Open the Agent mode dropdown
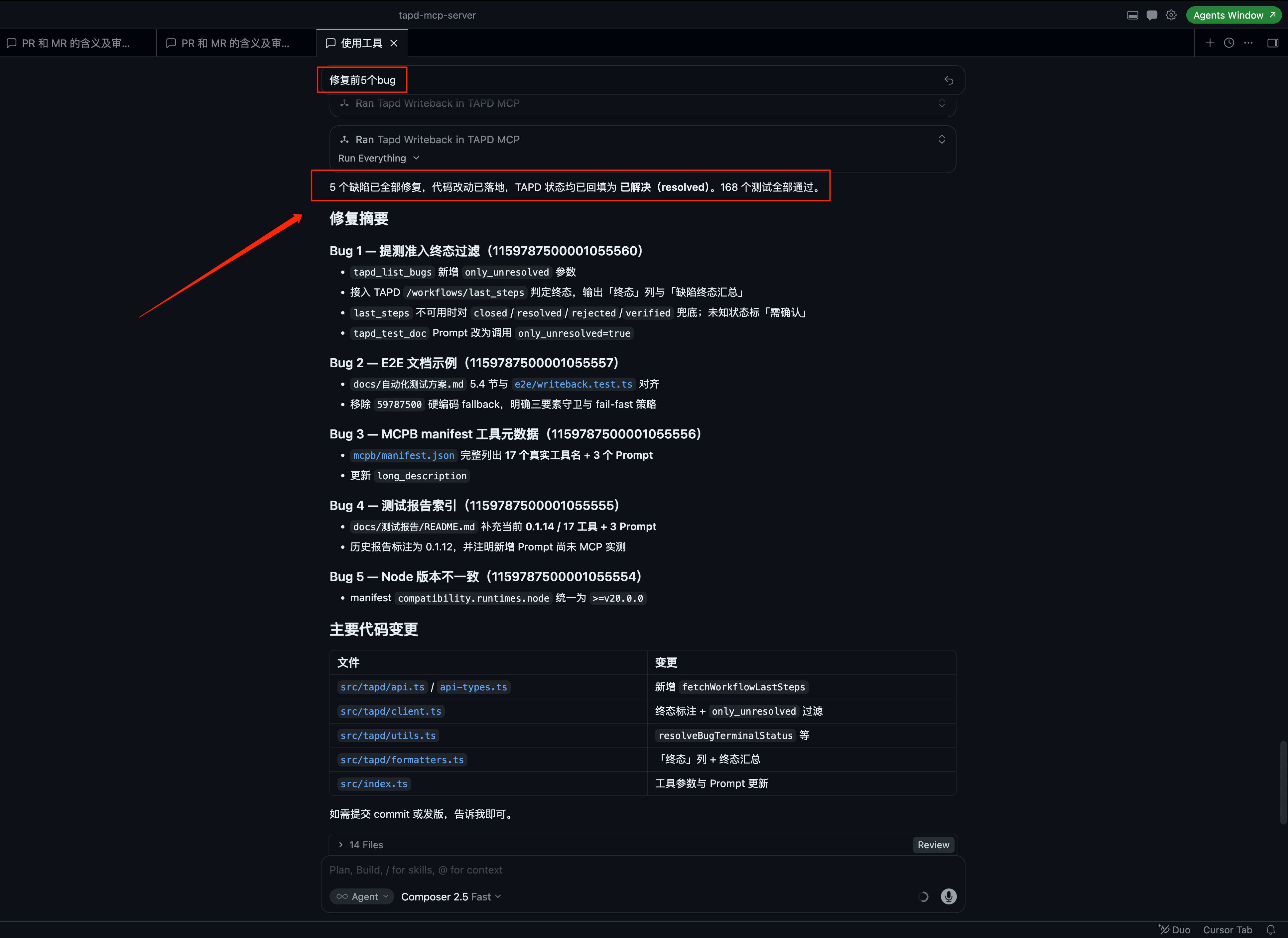 tap(362, 896)
